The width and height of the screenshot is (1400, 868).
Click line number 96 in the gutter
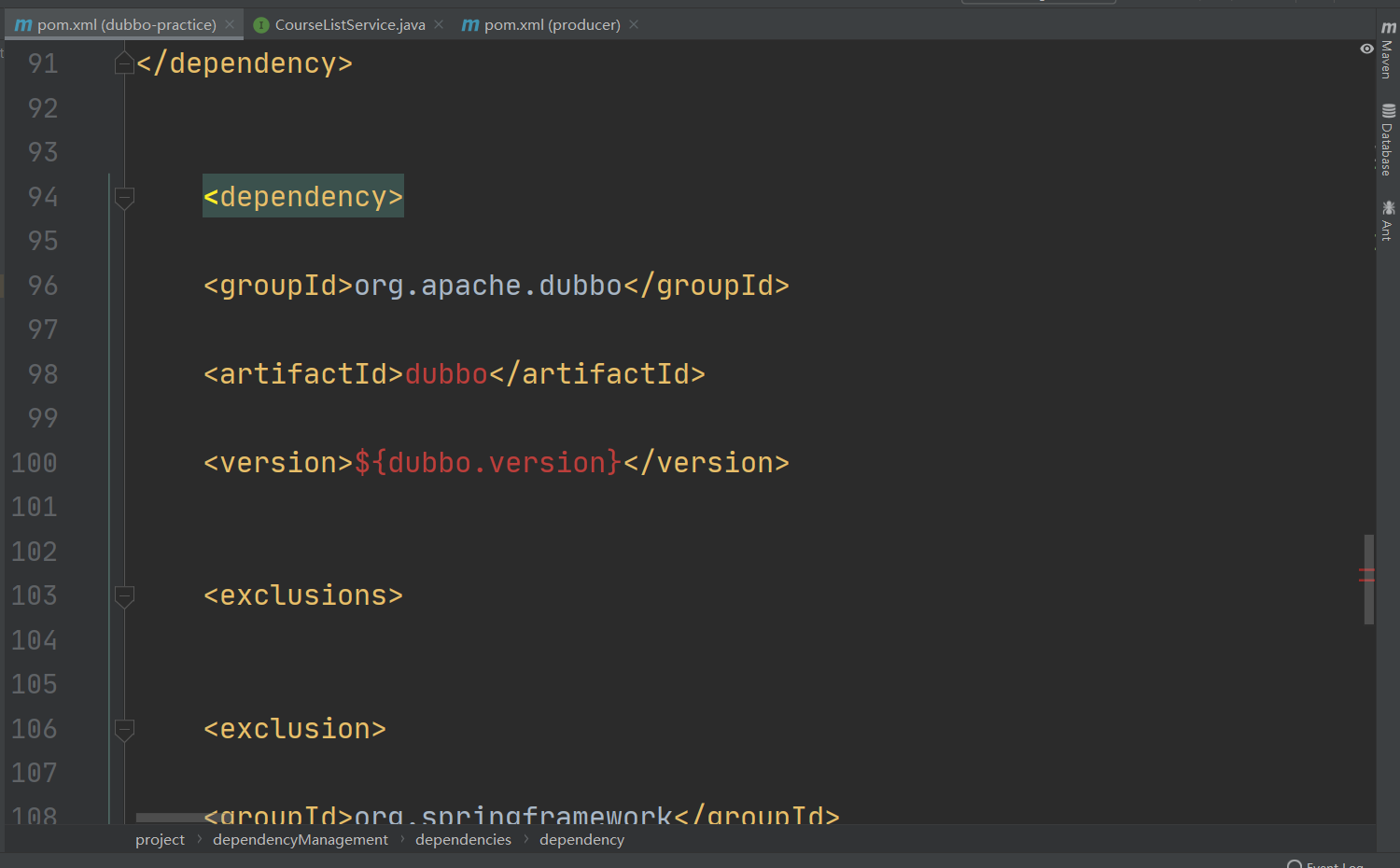[x=43, y=286]
